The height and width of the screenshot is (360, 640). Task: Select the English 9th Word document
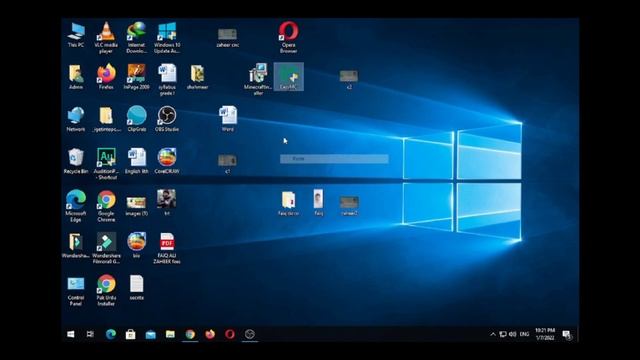pyautogui.click(x=136, y=161)
